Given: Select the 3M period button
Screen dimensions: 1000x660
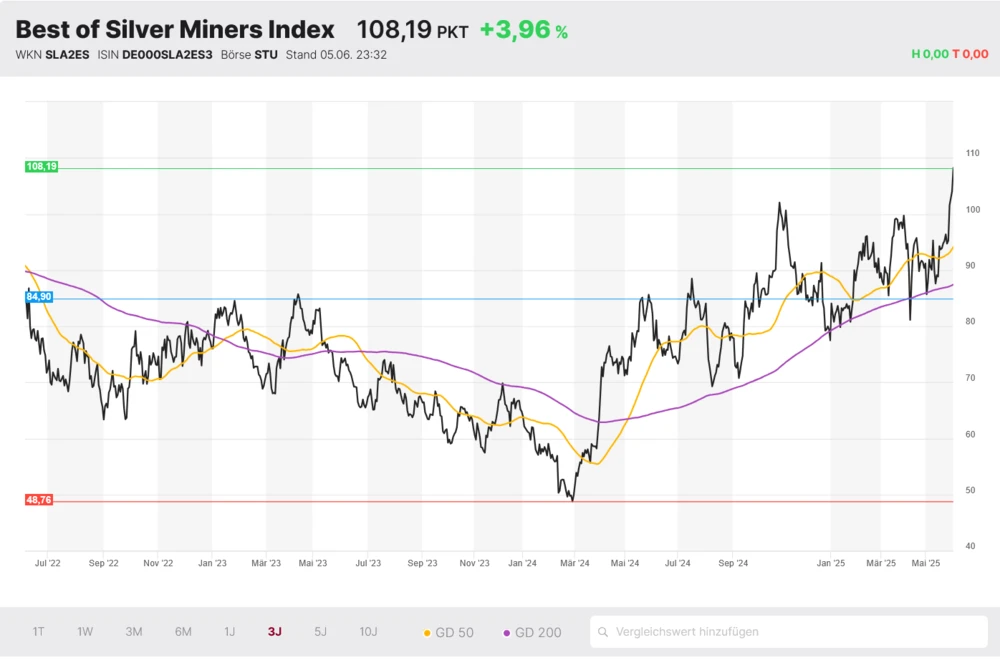Looking at the screenshot, I should pos(134,631).
